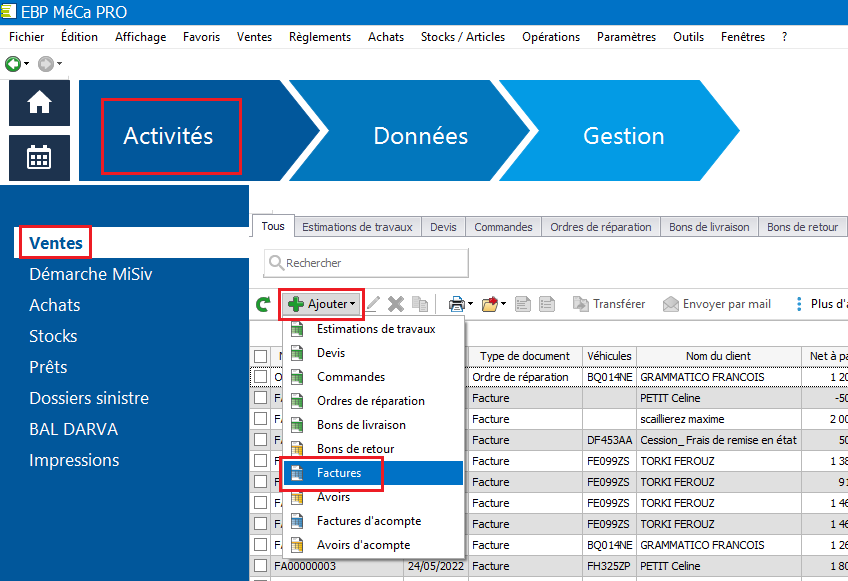Image resolution: width=848 pixels, height=581 pixels.
Task: Go back with the green arrow
Action: coord(13,64)
